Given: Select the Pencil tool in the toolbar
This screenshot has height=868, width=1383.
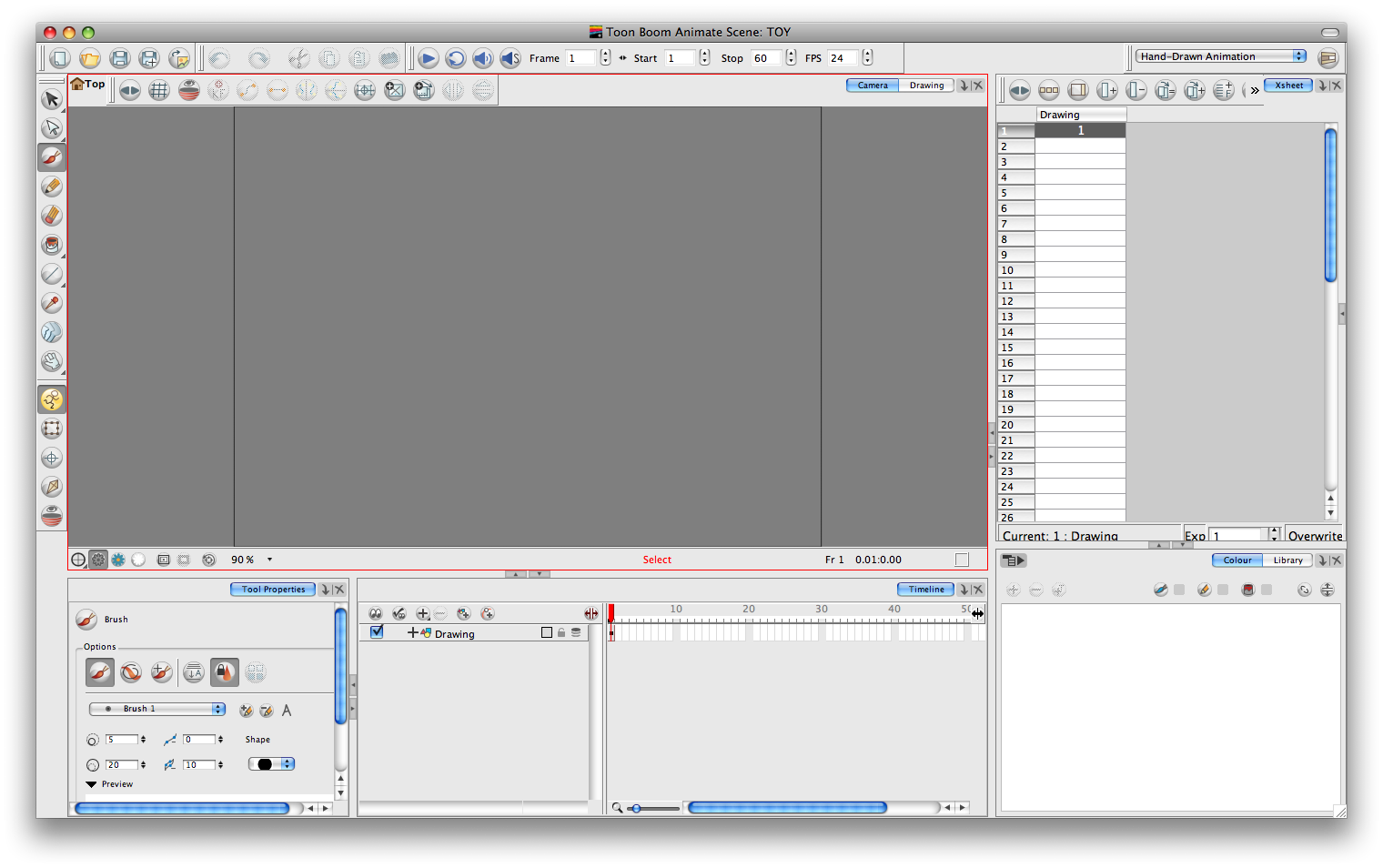Looking at the screenshot, I should (x=52, y=187).
